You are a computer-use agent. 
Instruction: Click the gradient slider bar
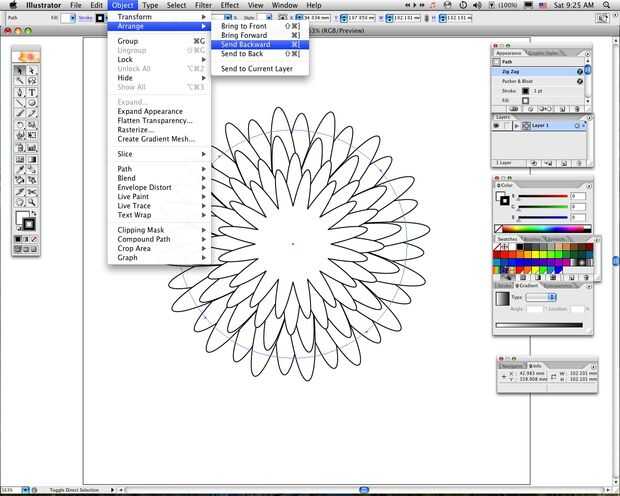point(539,325)
